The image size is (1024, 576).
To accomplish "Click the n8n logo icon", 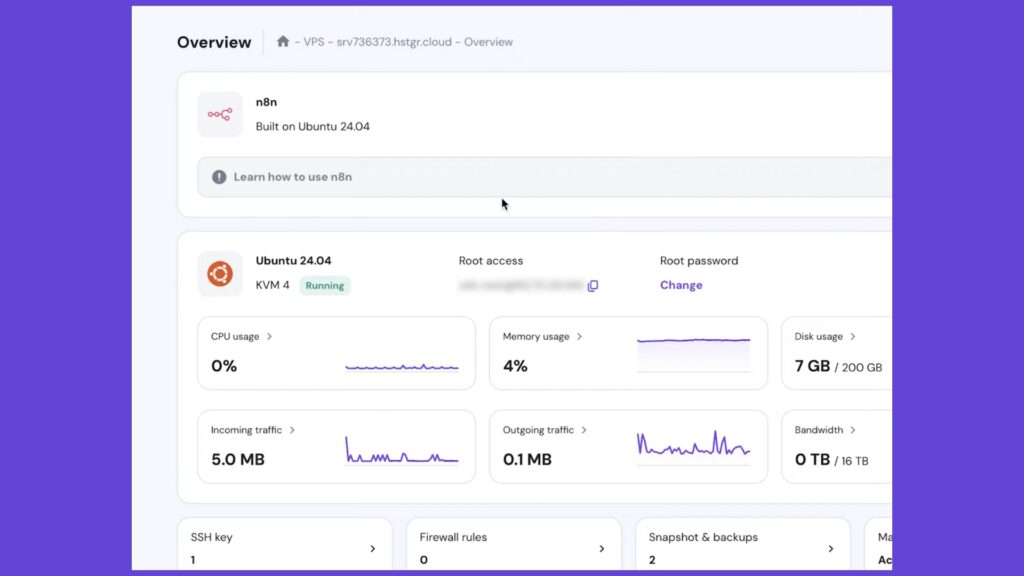I will 220,115.
